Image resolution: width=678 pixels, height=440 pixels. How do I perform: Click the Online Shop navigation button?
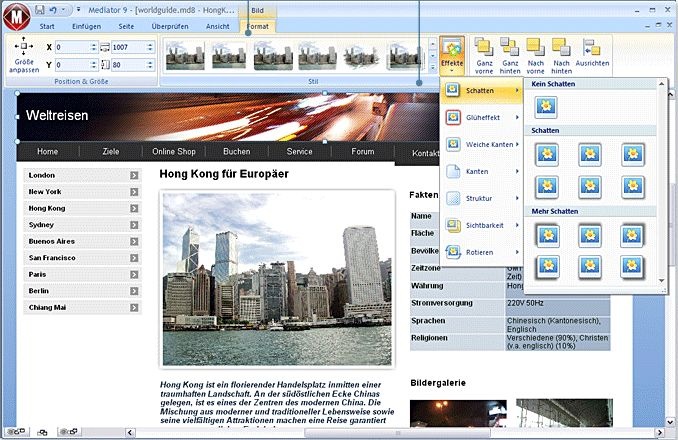[174, 152]
